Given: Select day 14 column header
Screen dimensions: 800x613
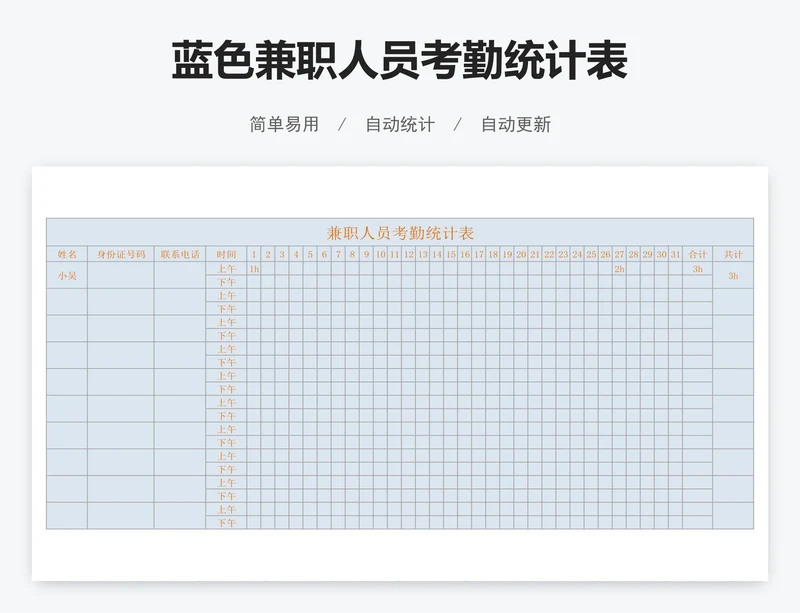Looking at the screenshot, I should point(437,254).
